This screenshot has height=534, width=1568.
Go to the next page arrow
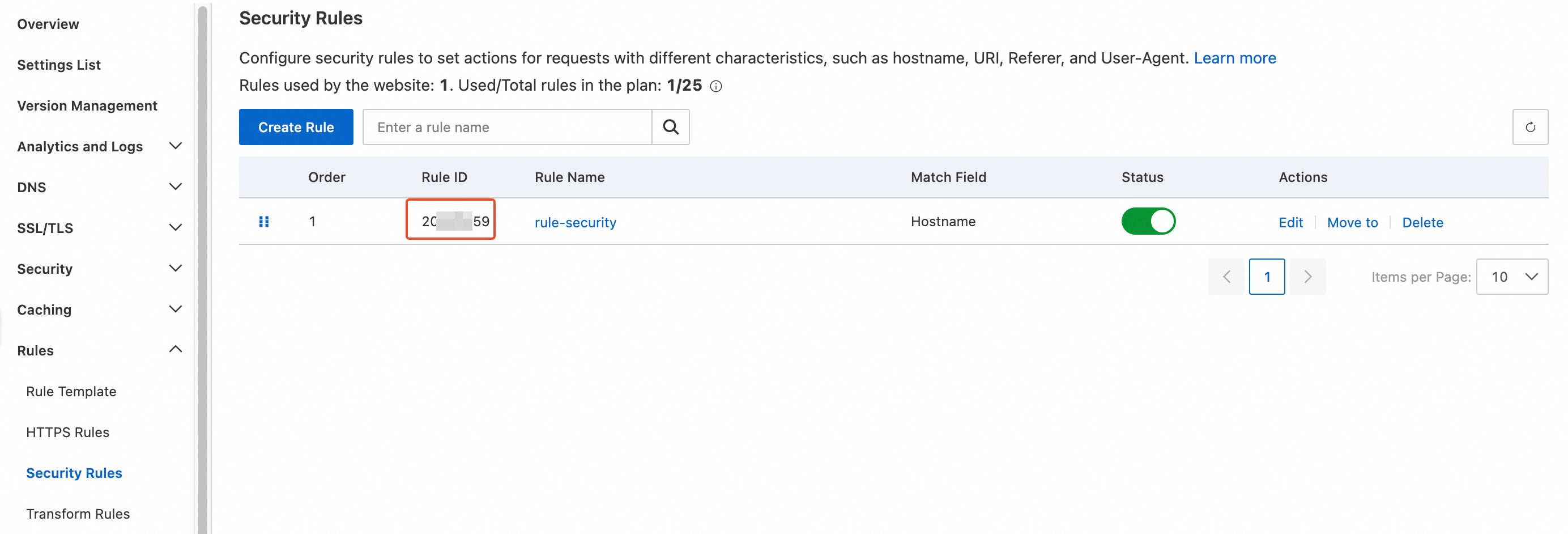point(1307,277)
